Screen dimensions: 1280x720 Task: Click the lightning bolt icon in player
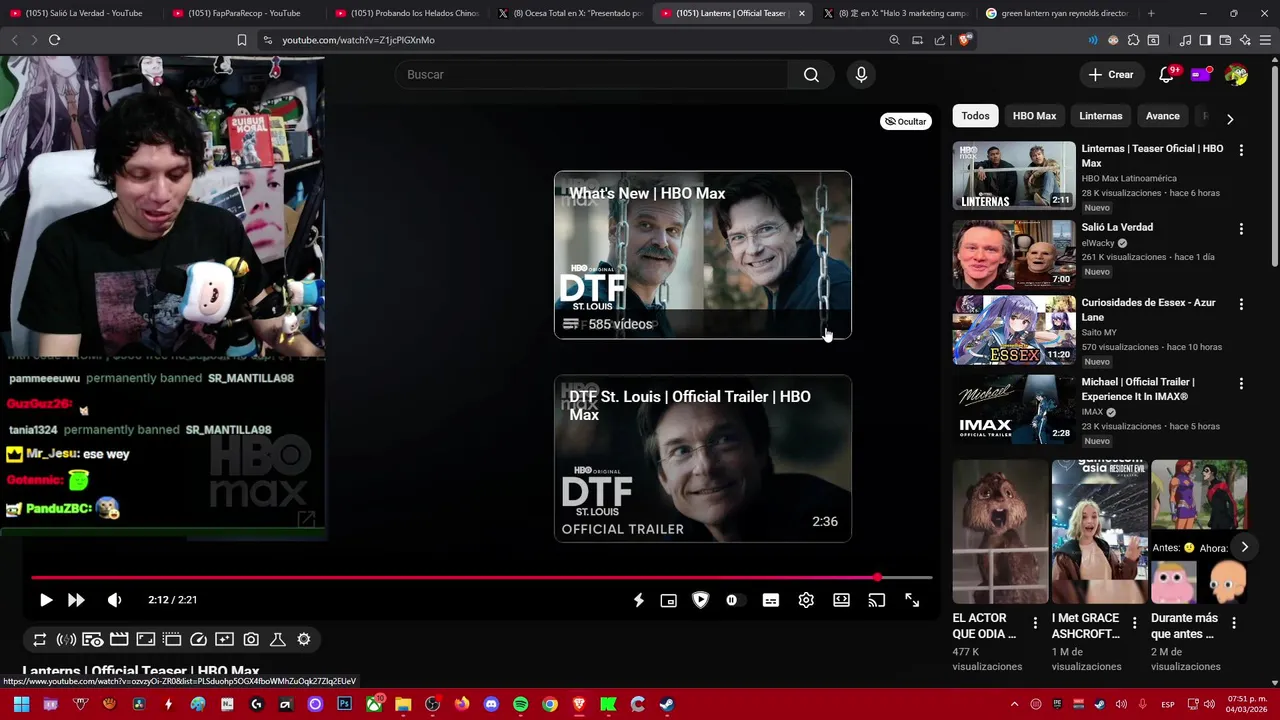pos(638,600)
